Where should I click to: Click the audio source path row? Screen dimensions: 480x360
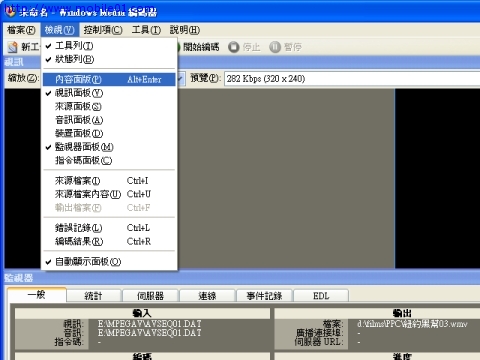[x=149, y=333]
